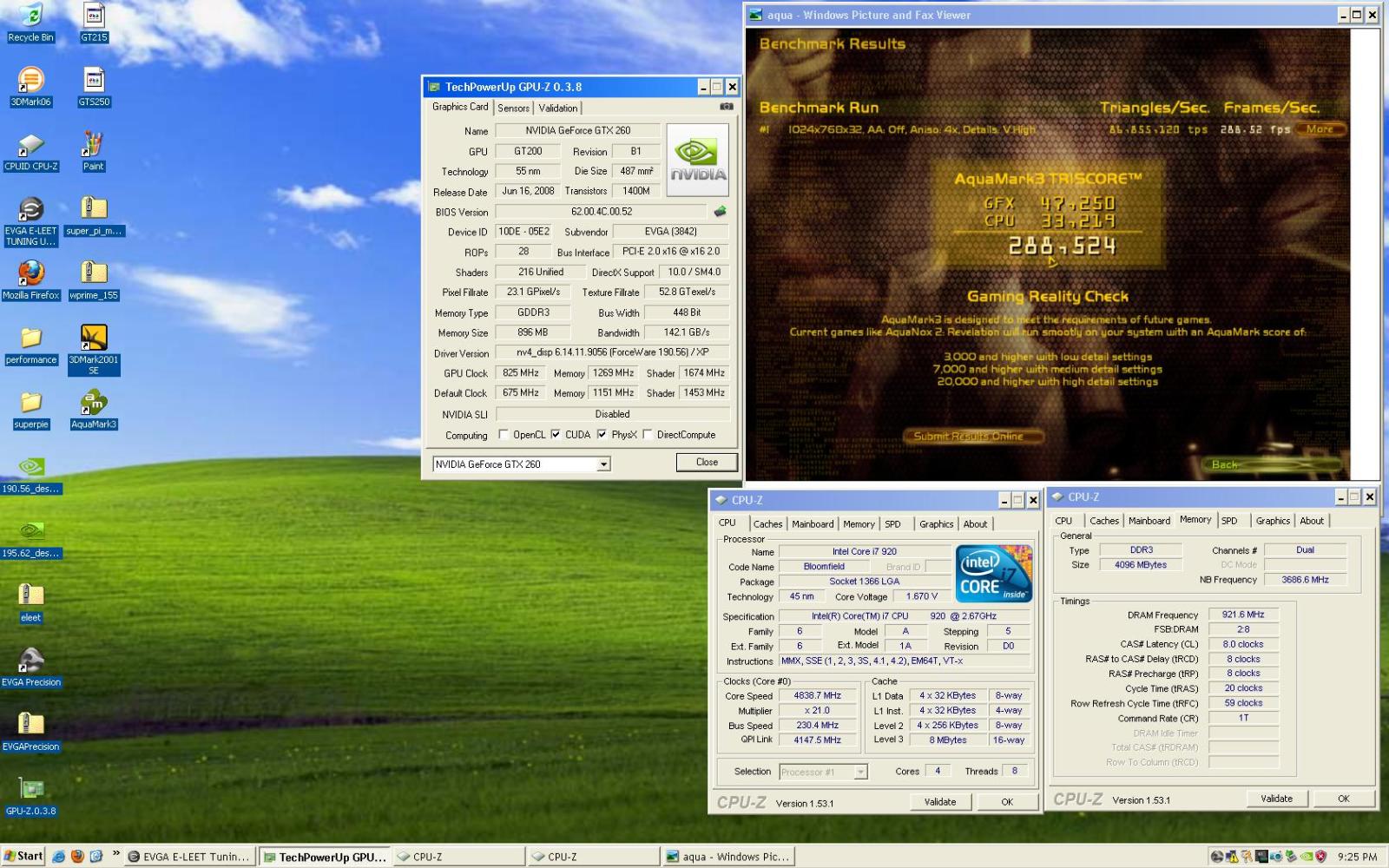The image size is (1389, 868).
Task: Click the BIOS Version field 62.00.4C.00.52
Action: pos(602,212)
